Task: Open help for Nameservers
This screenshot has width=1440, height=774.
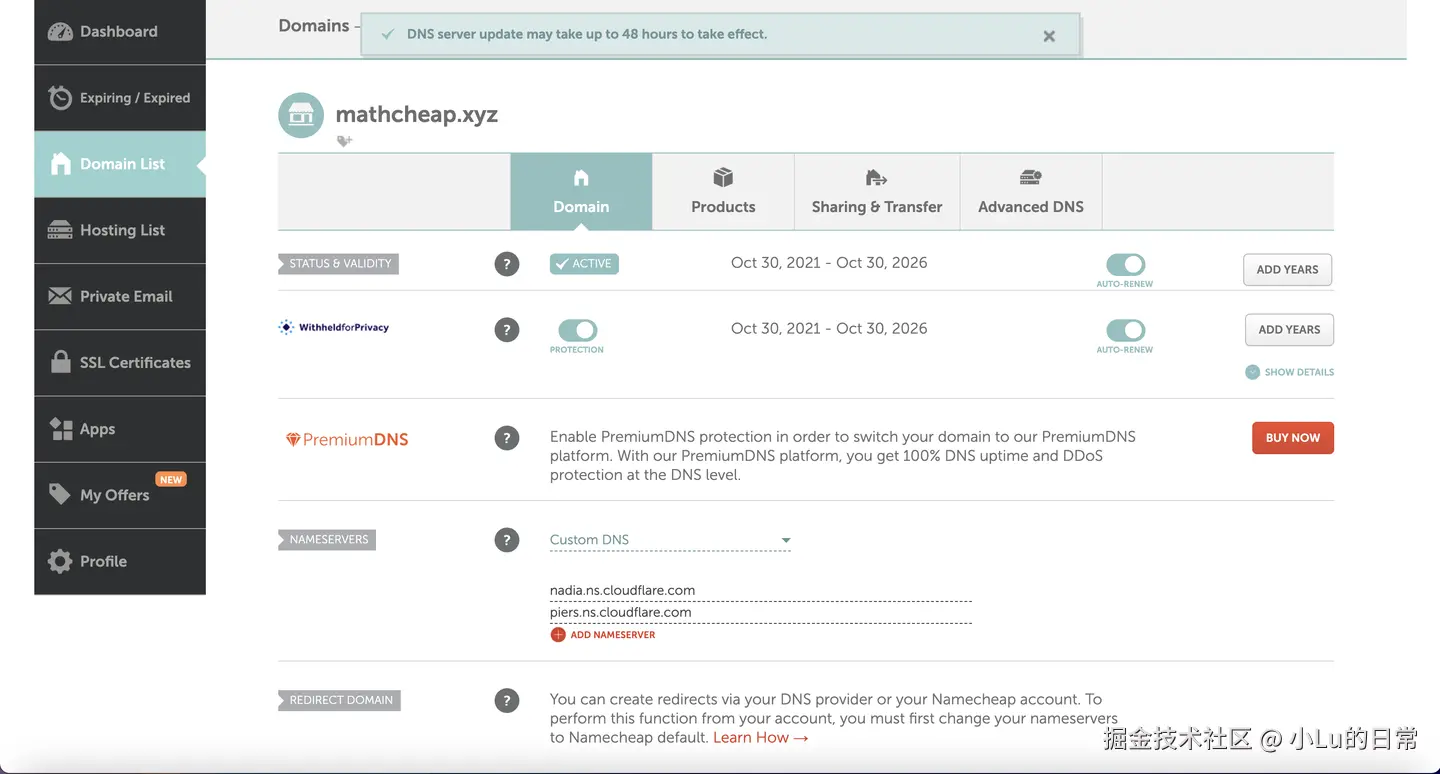Action: 507,540
